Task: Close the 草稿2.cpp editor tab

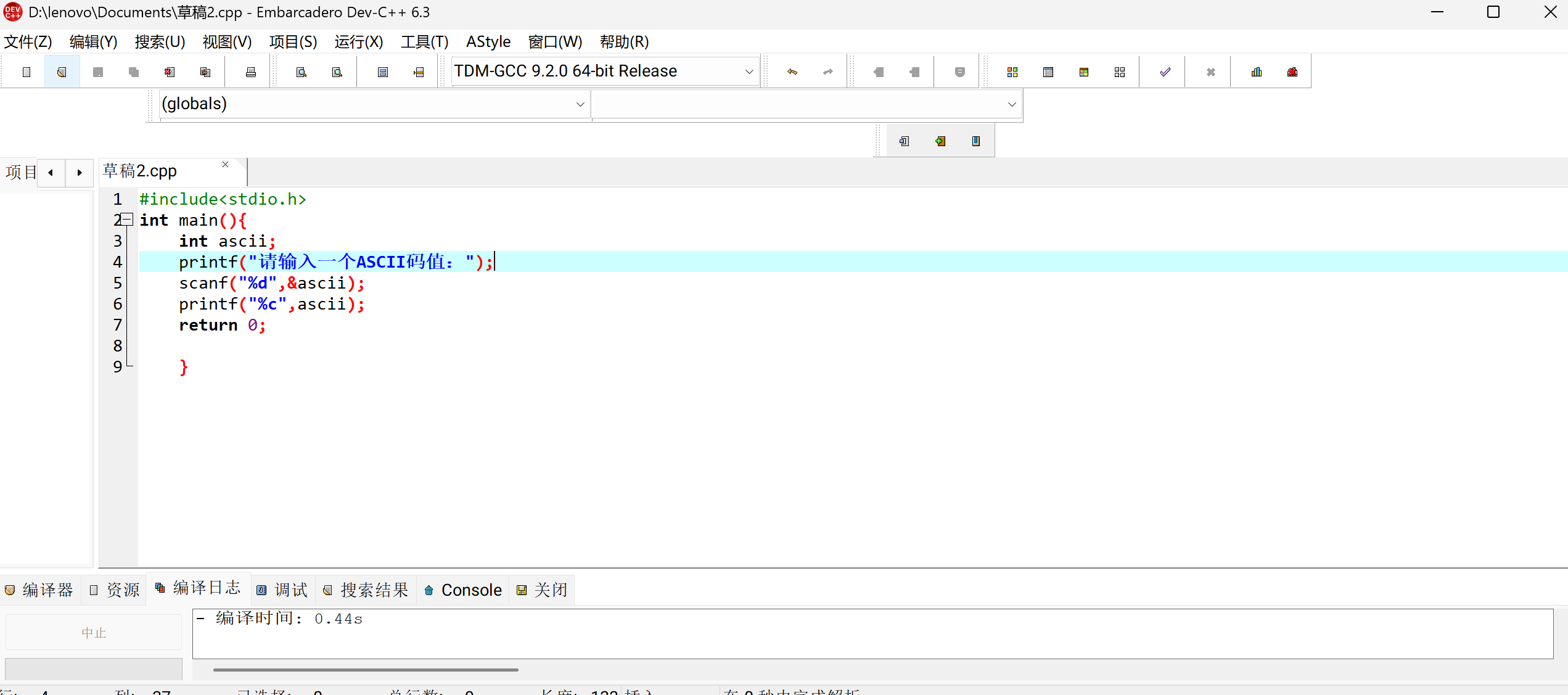Action: (x=225, y=165)
